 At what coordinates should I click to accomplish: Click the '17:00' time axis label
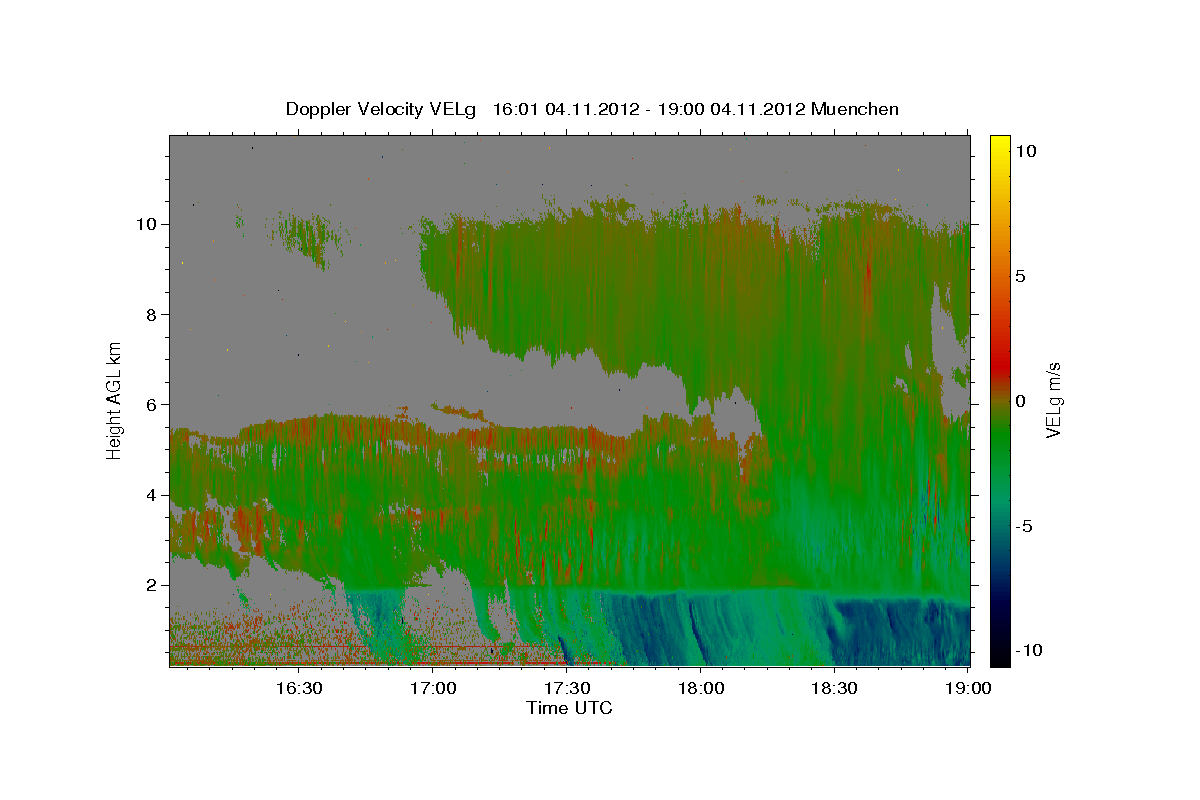[x=432, y=689]
